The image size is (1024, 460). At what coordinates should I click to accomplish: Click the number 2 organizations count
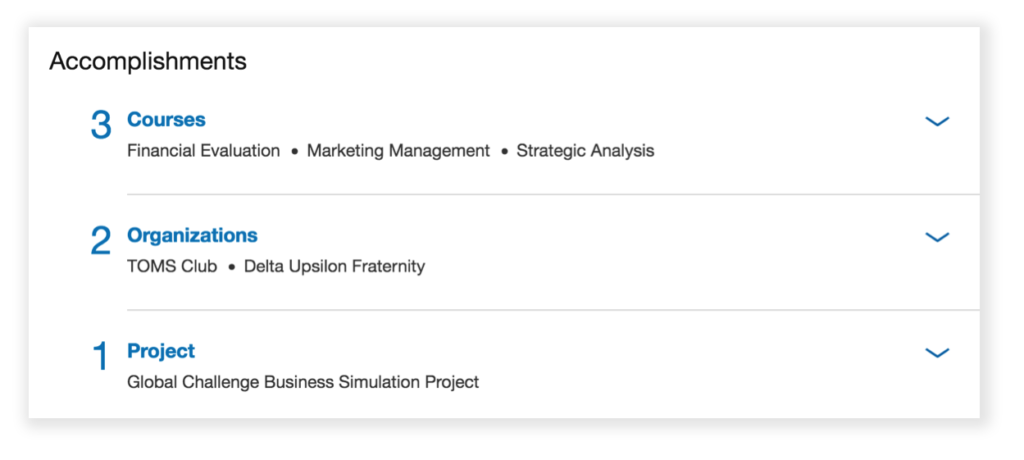101,240
